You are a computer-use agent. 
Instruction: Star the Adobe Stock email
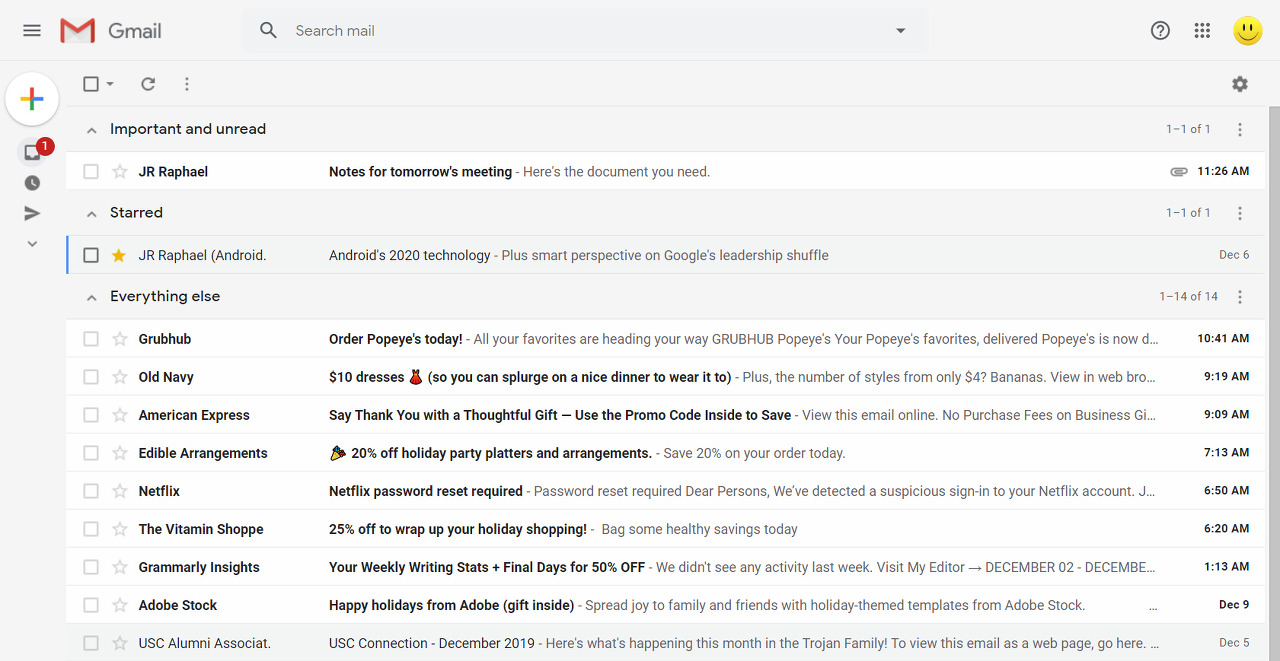tap(119, 605)
